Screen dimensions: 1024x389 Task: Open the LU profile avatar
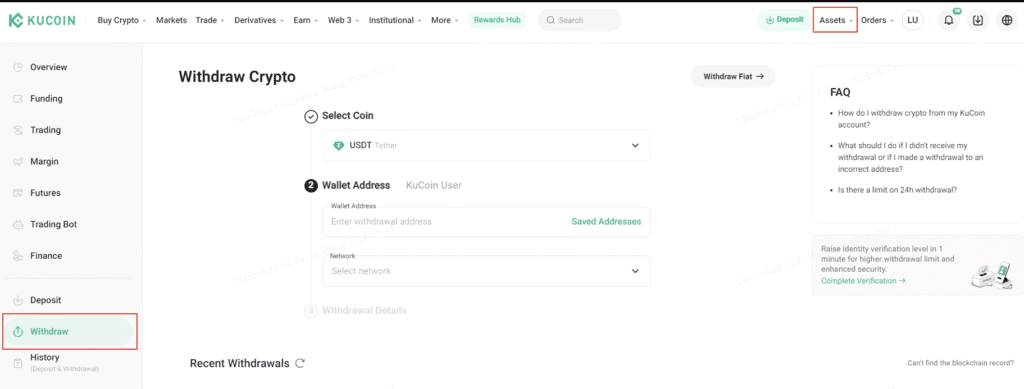click(912, 20)
